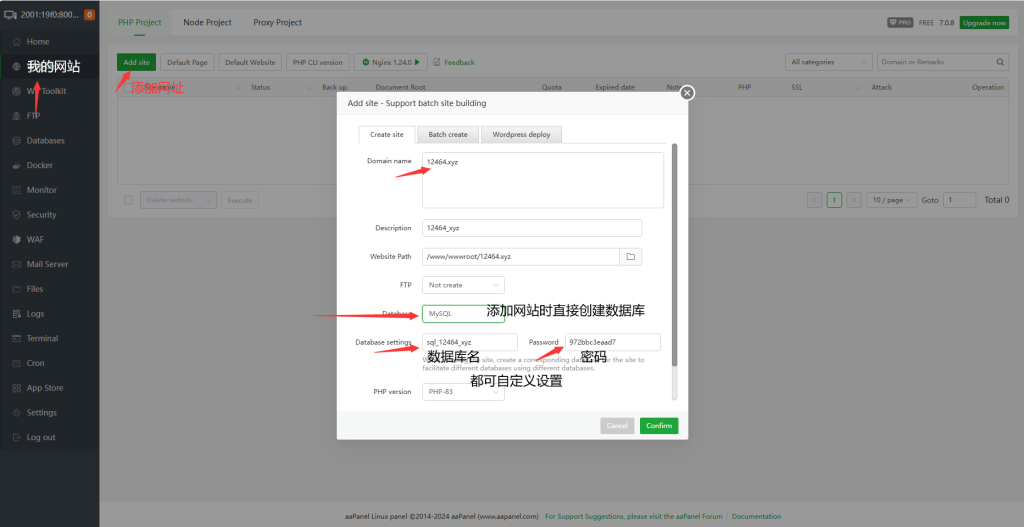Sort by the Status column header
Viewport: 1024px width, 527px height.
tap(261, 87)
